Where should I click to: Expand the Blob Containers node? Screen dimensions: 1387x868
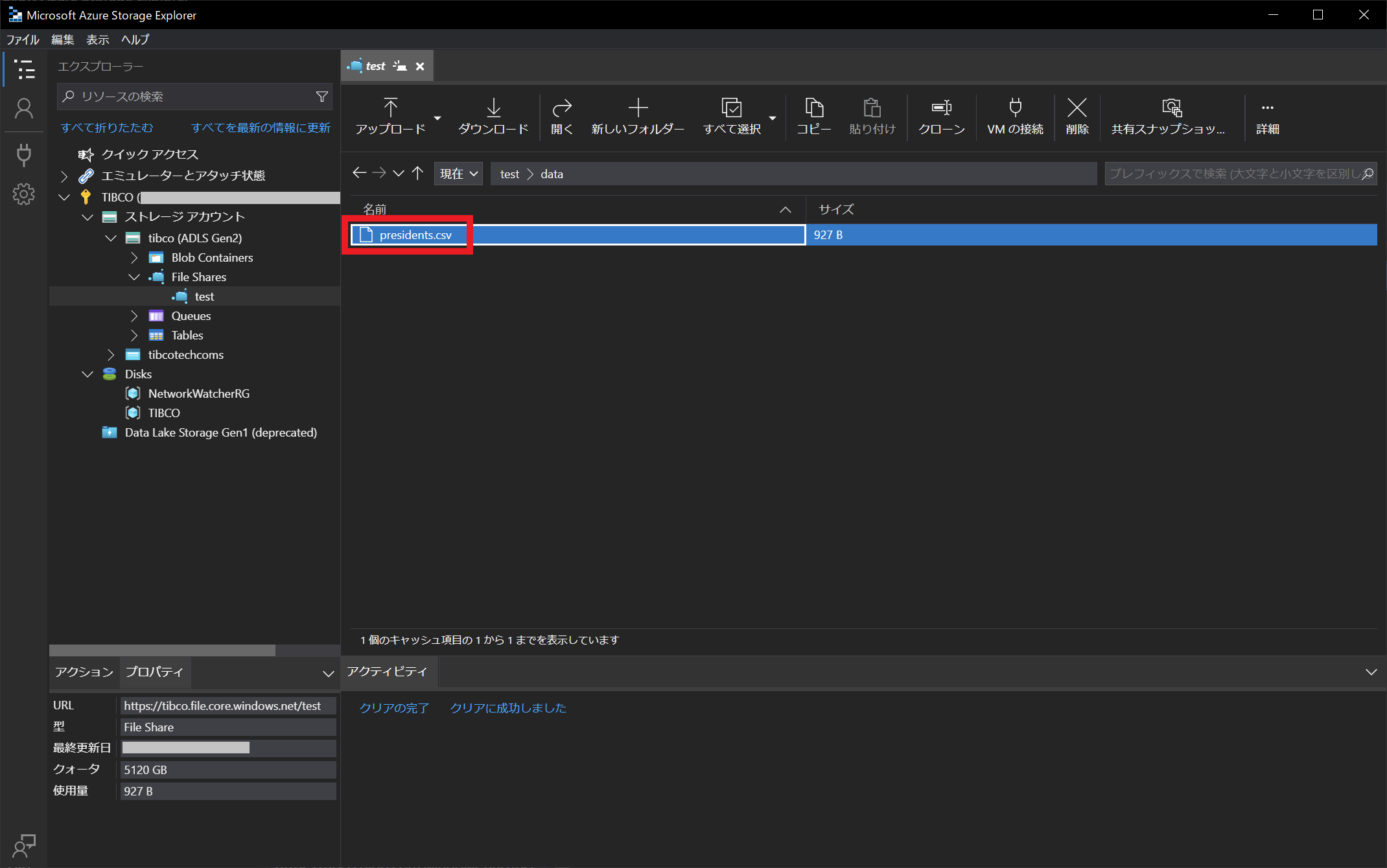coord(134,258)
